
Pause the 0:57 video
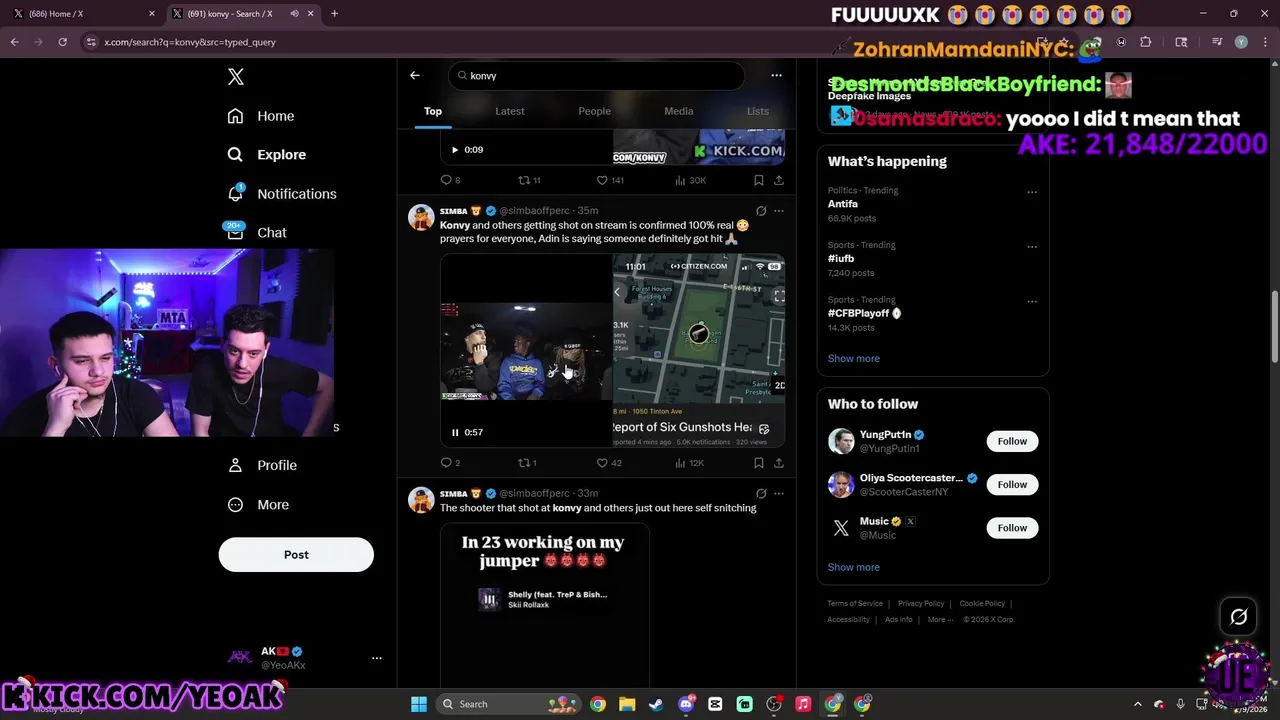click(455, 432)
